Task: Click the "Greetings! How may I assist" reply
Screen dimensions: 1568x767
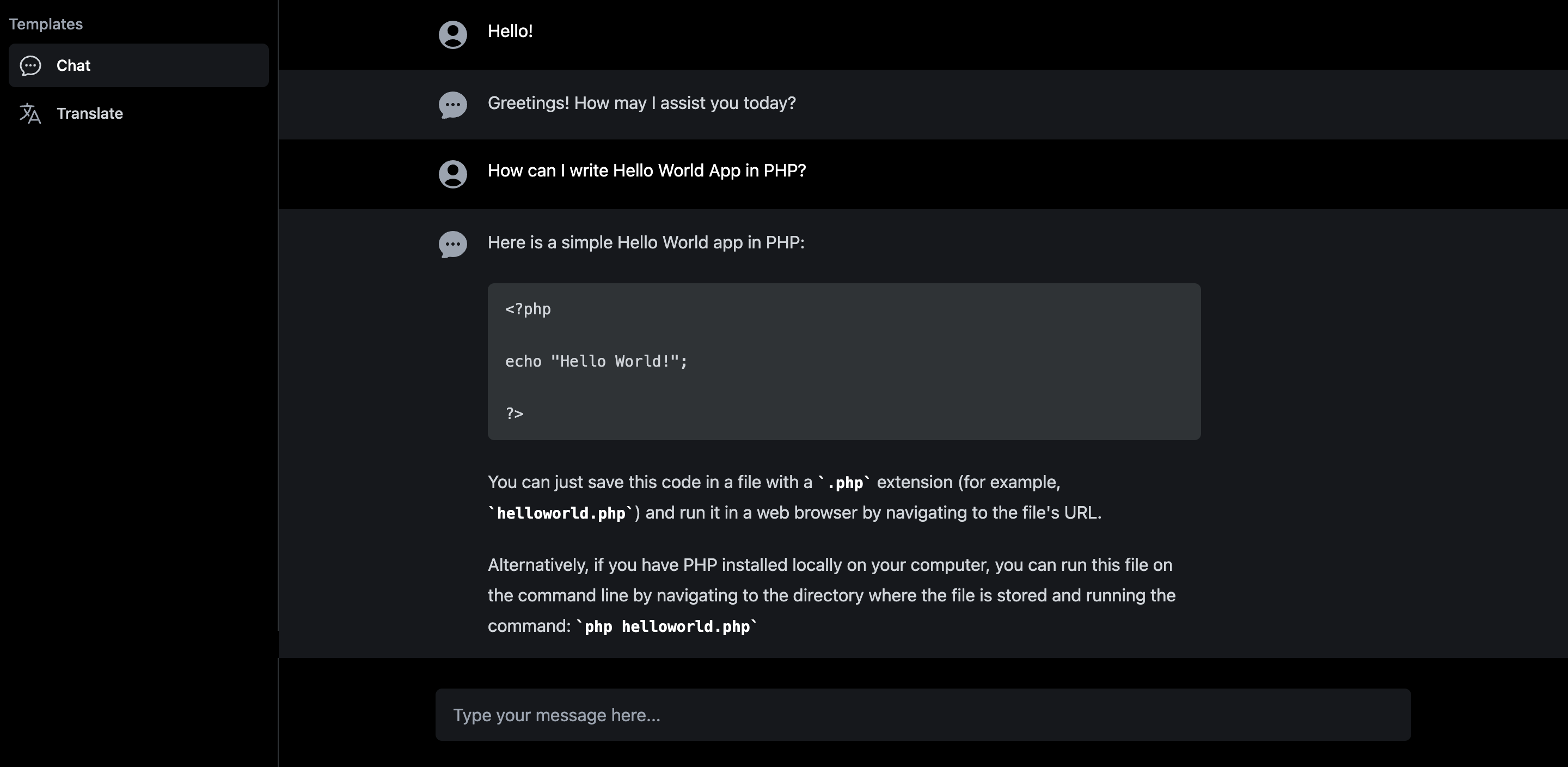Action: [x=641, y=103]
